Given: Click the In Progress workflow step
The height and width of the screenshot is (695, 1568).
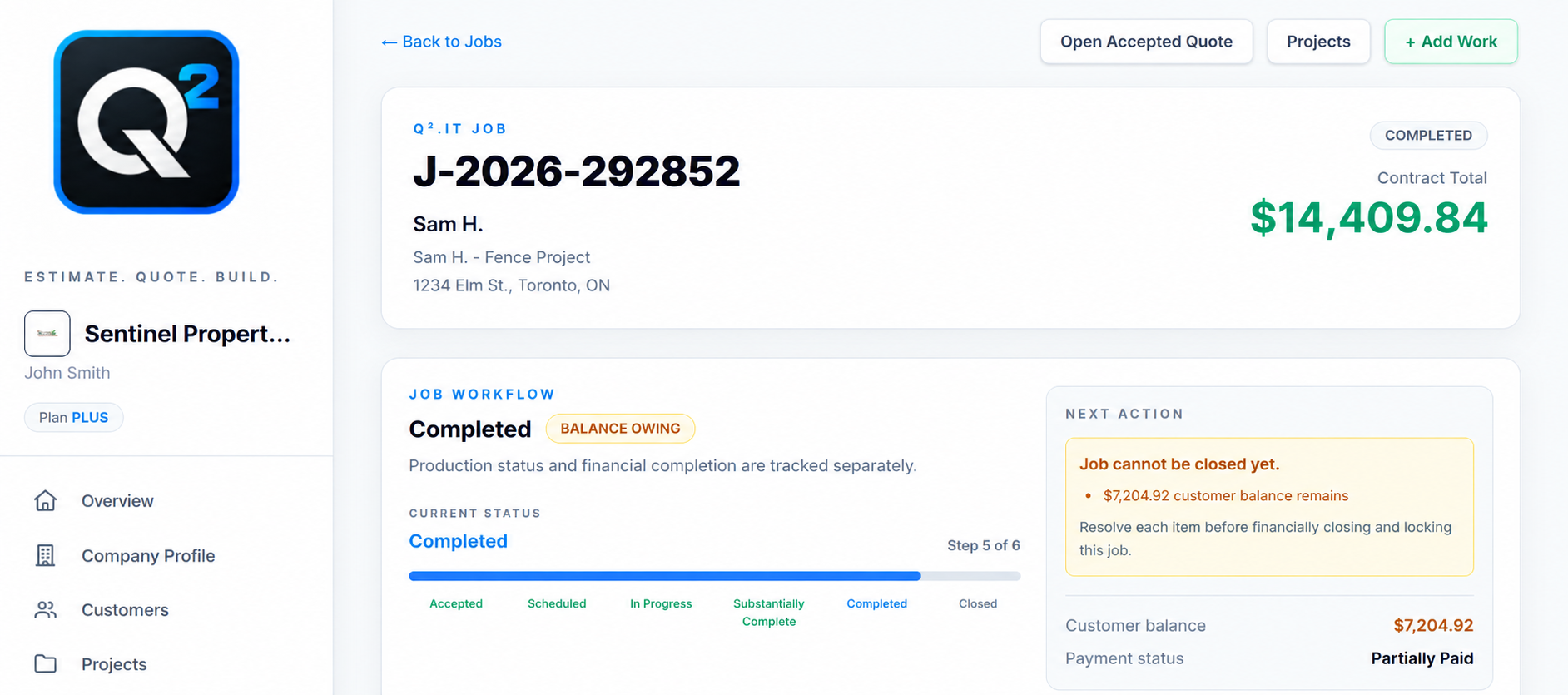Looking at the screenshot, I should click(x=661, y=603).
